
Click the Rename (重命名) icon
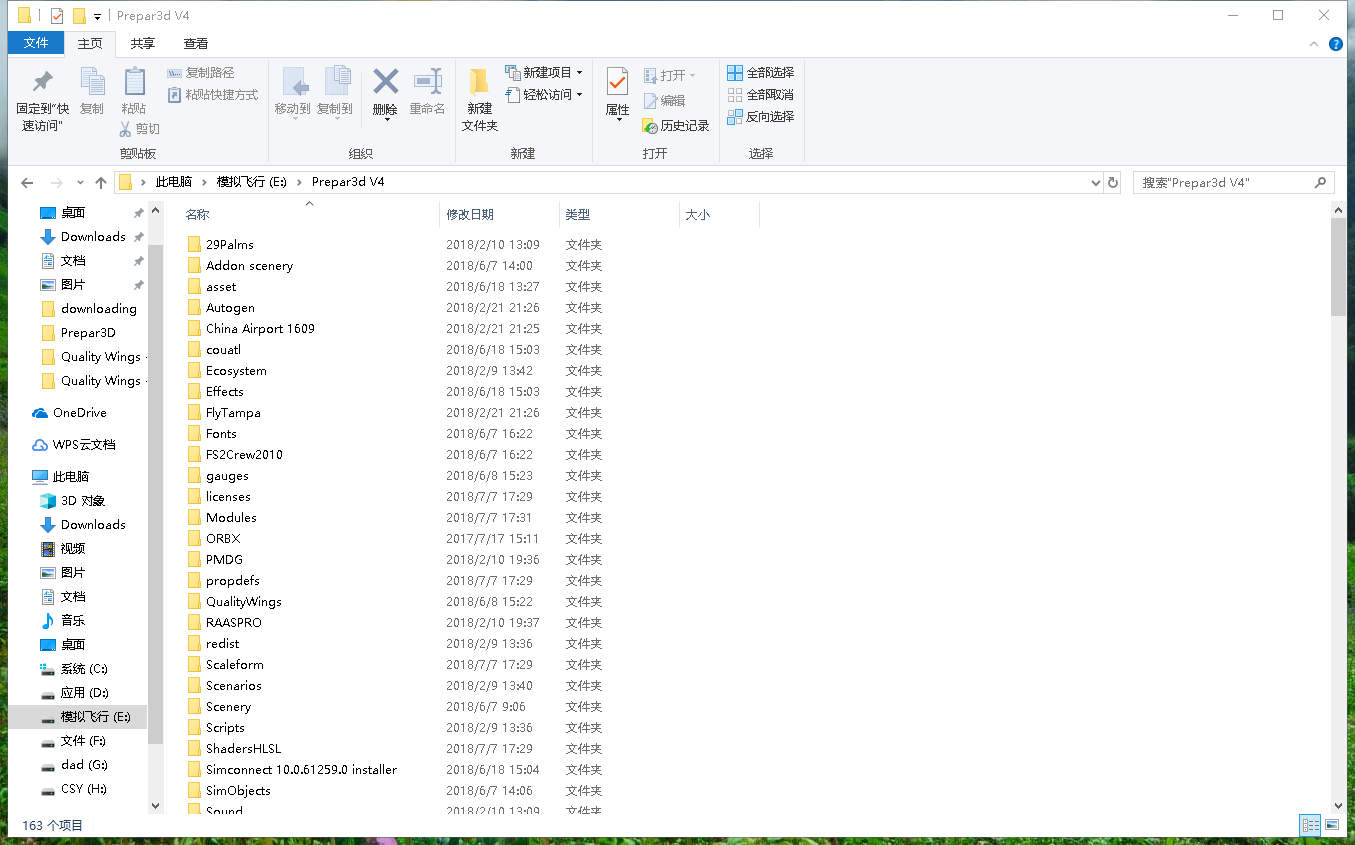[428, 81]
